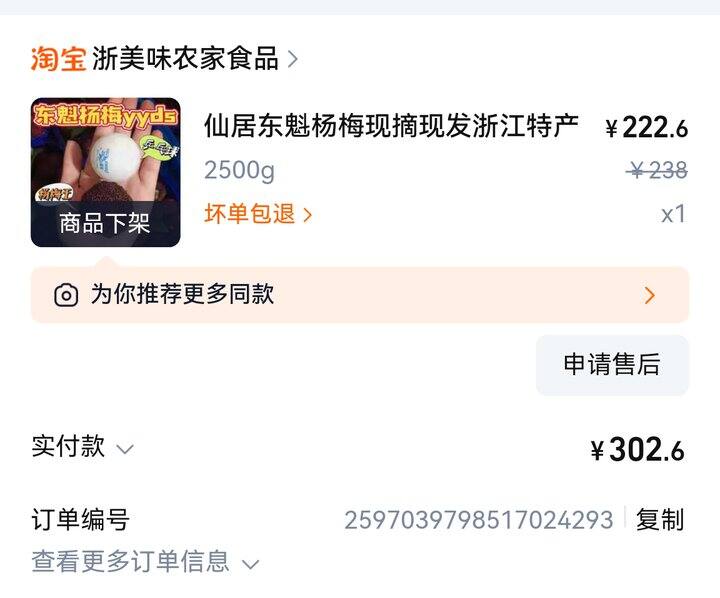Image resolution: width=720 pixels, height=598 pixels.
Task: Tap the ¥302.6 paid amount
Action: pyautogui.click(x=637, y=449)
